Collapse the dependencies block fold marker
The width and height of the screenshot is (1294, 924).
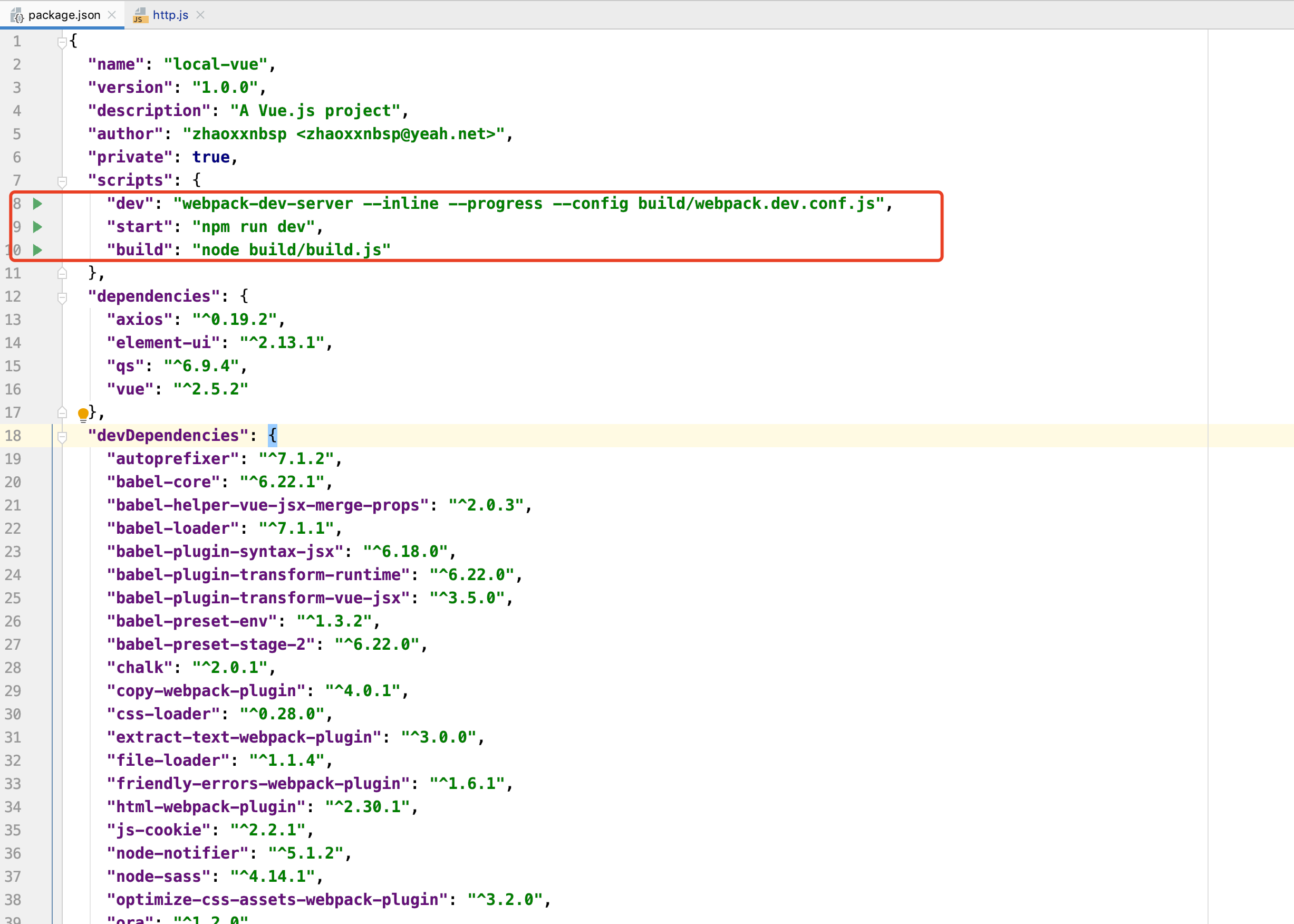click(62, 297)
